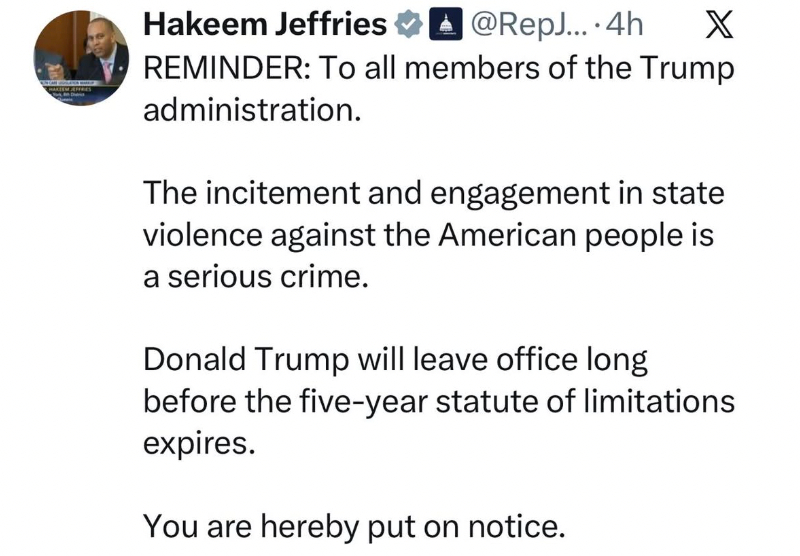Click the line 'You are hereby put on notice.'
Screen dimensions: 800x556
(x=362, y=525)
